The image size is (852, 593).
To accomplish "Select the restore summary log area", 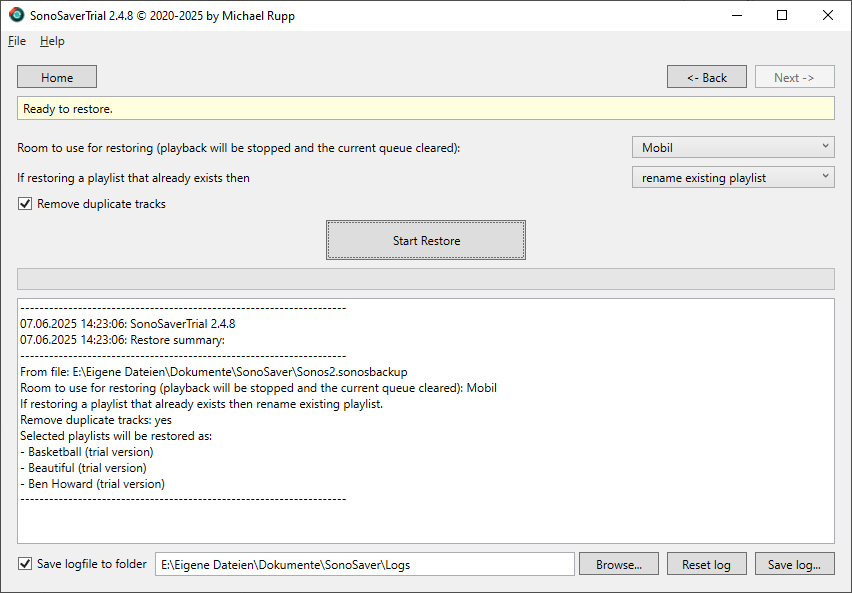I will (425, 420).
